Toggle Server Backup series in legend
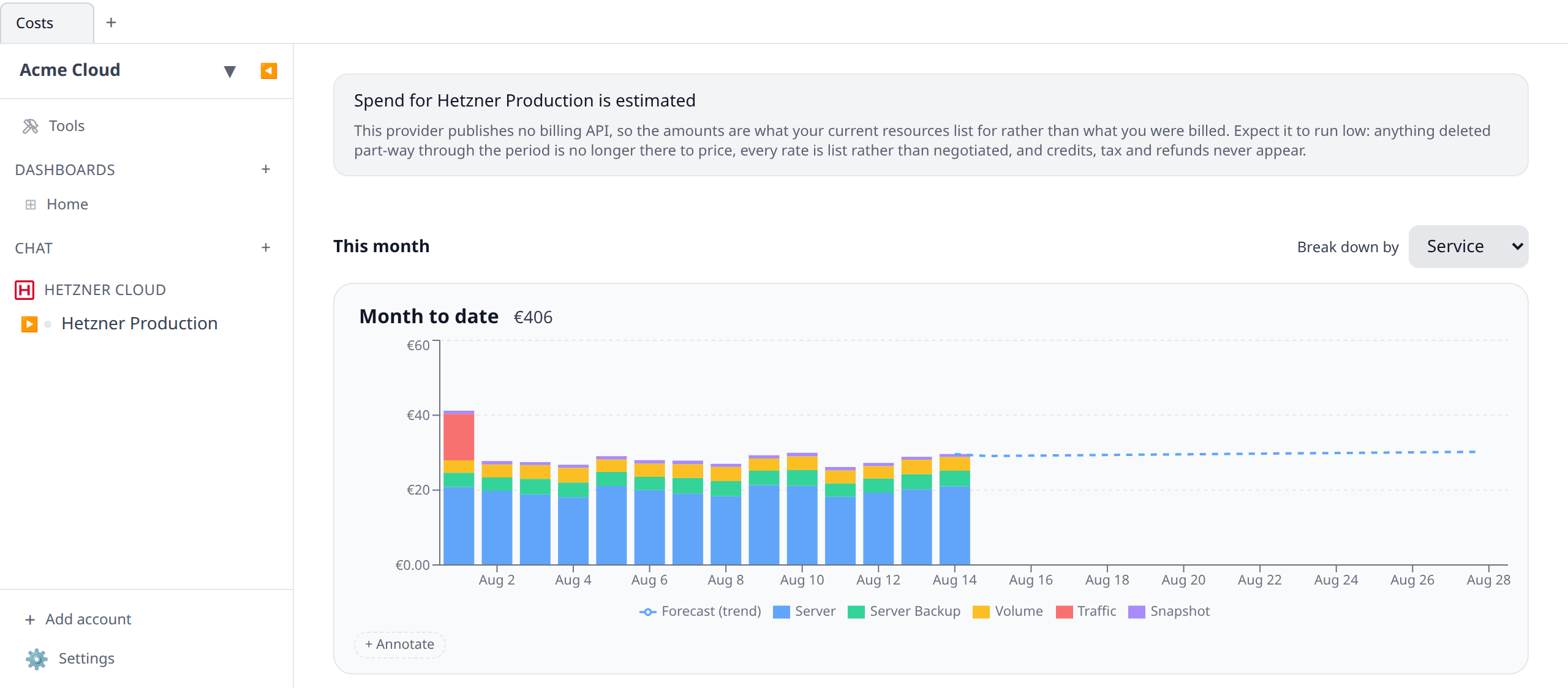Screen dimensions: 1568x688 (x=904, y=611)
